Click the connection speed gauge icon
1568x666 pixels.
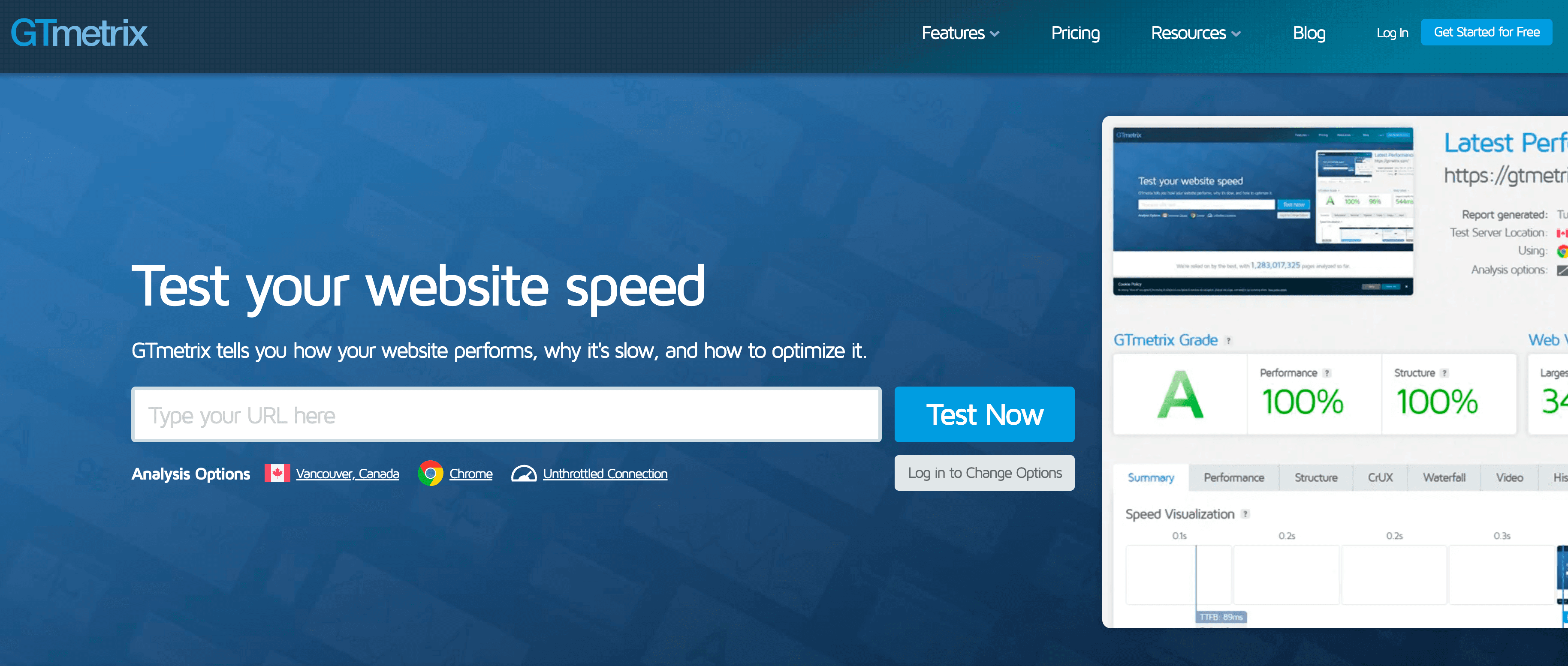[524, 473]
